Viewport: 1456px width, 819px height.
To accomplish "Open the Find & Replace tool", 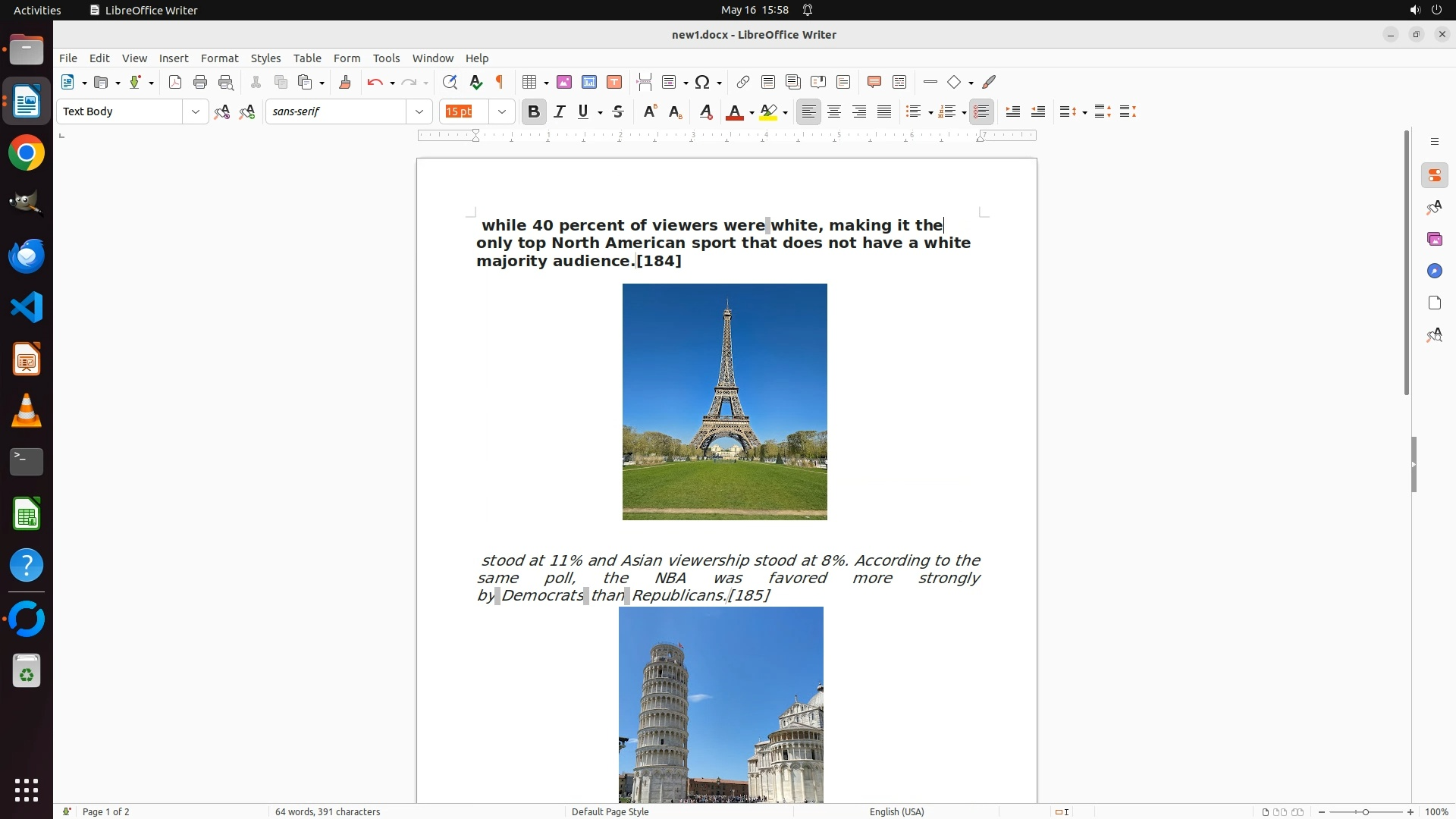I will coord(450,82).
